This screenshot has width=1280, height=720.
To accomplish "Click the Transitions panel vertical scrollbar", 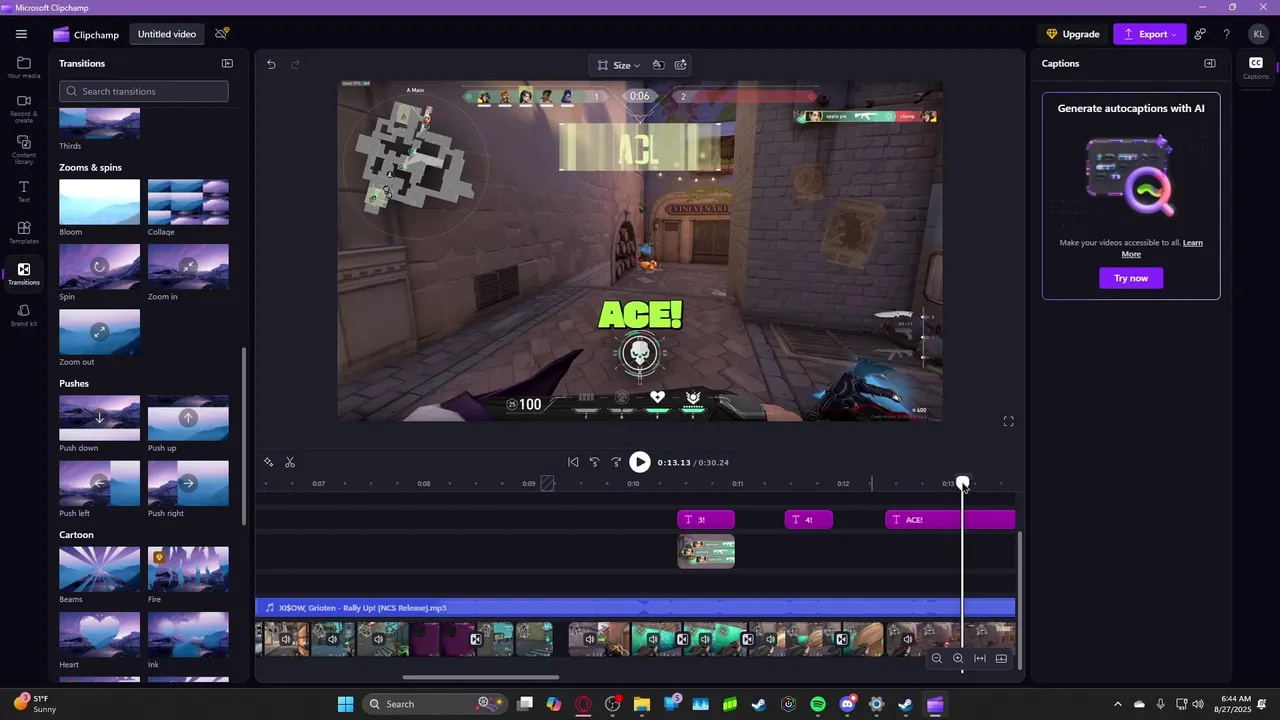I will [x=244, y=435].
